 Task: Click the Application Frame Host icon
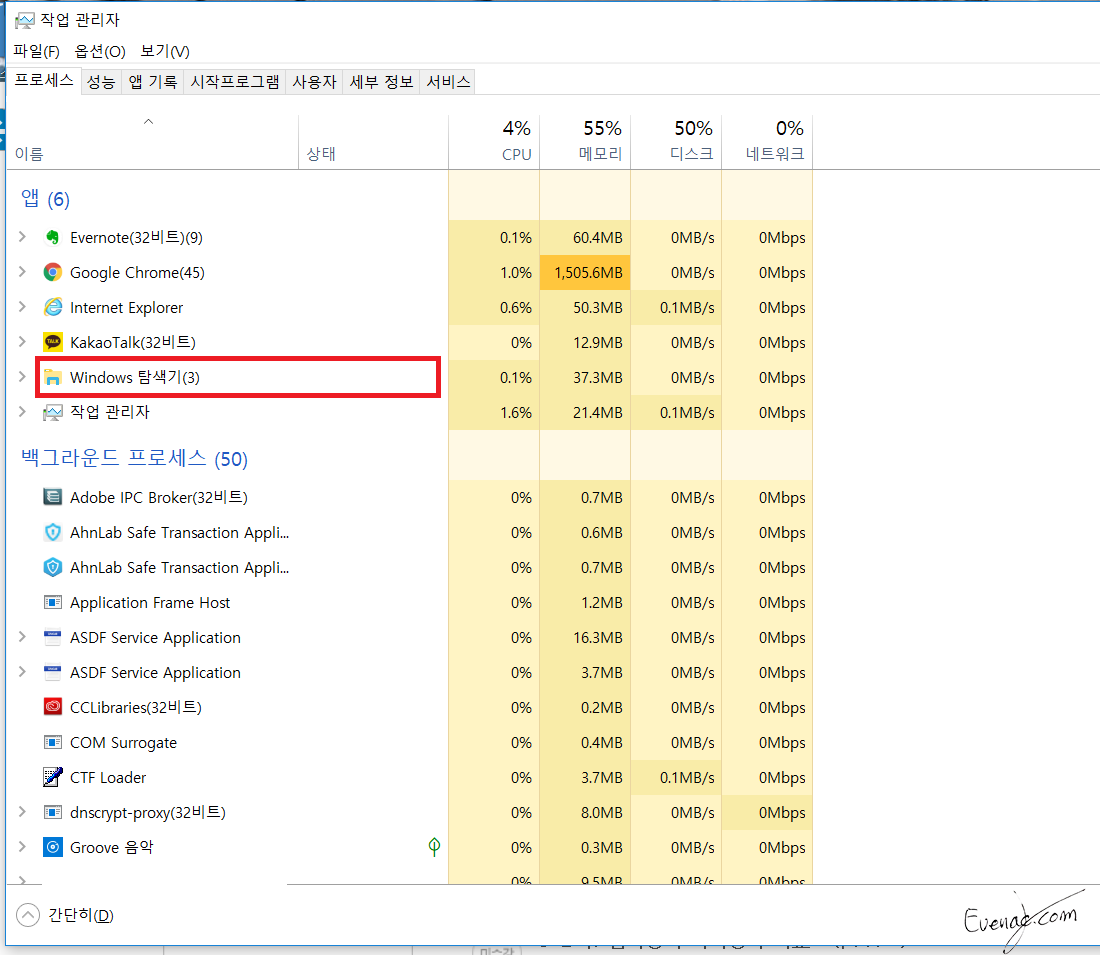tap(53, 602)
